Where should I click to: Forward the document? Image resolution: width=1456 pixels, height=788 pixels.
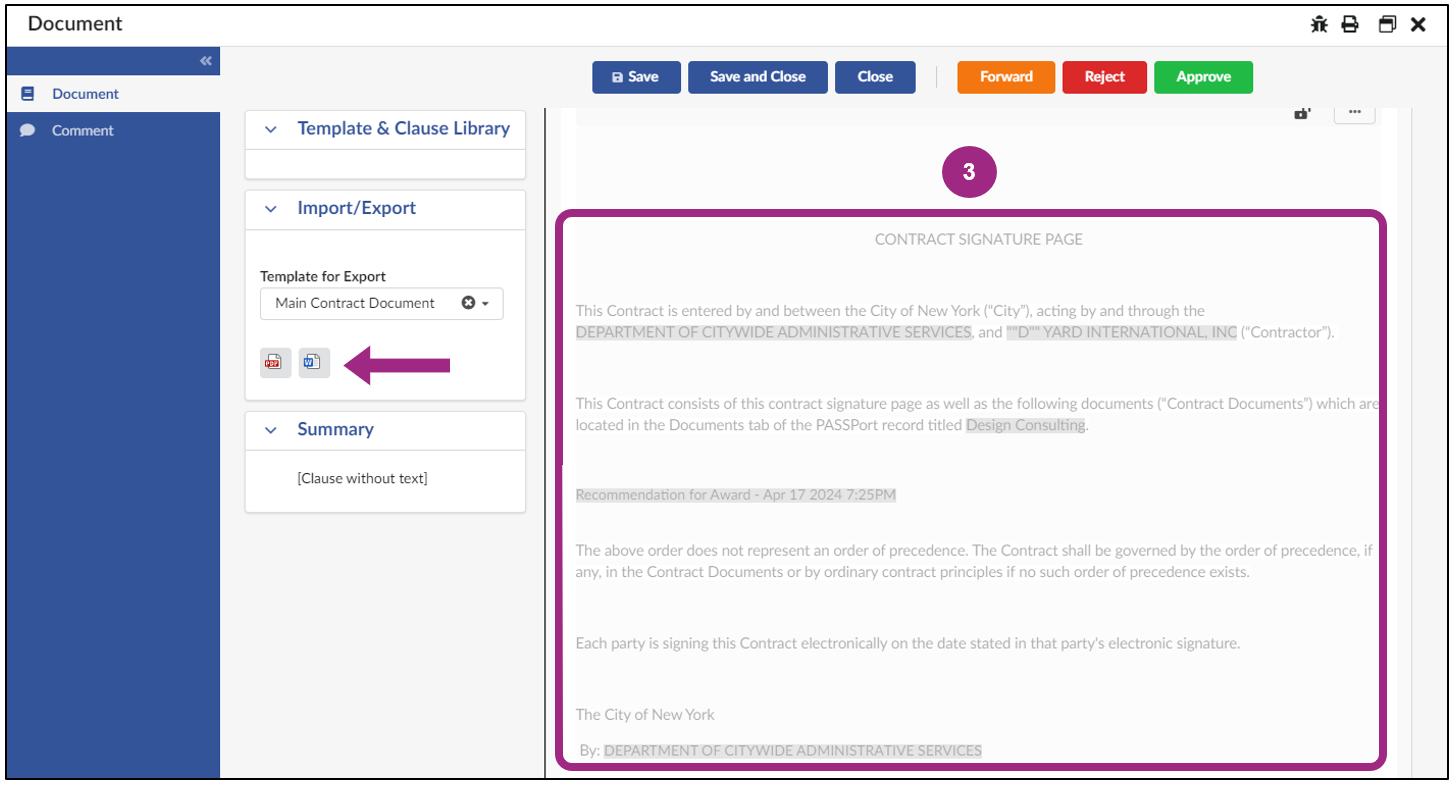(x=1004, y=77)
